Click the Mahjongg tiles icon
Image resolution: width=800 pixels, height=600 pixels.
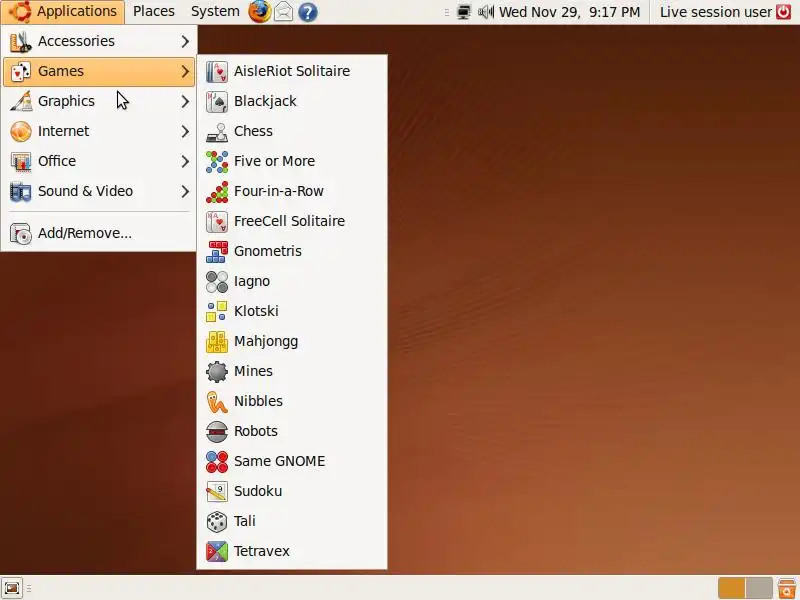click(217, 341)
